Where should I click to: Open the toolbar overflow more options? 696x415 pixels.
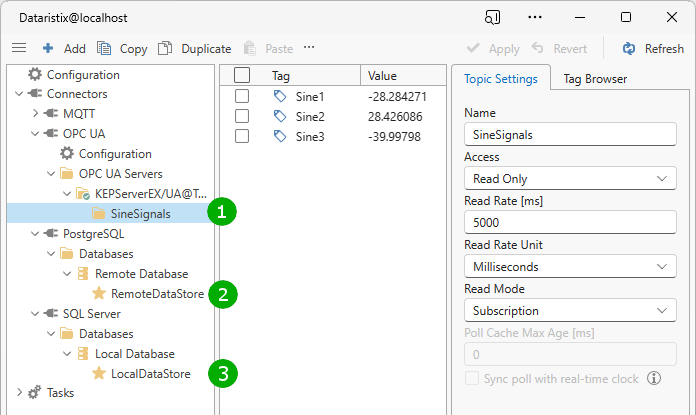[x=309, y=48]
